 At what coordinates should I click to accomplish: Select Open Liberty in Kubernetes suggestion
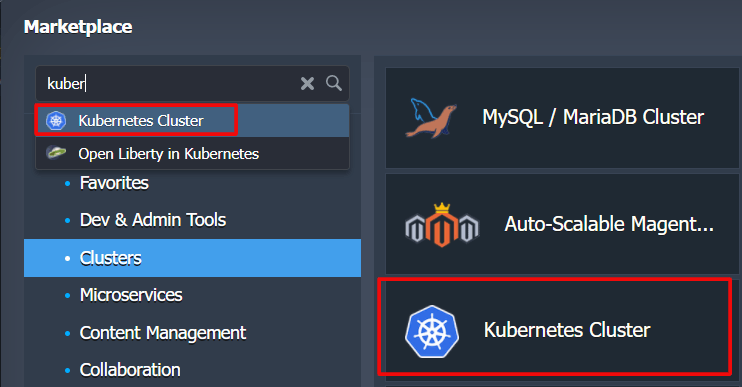pos(193,154)
